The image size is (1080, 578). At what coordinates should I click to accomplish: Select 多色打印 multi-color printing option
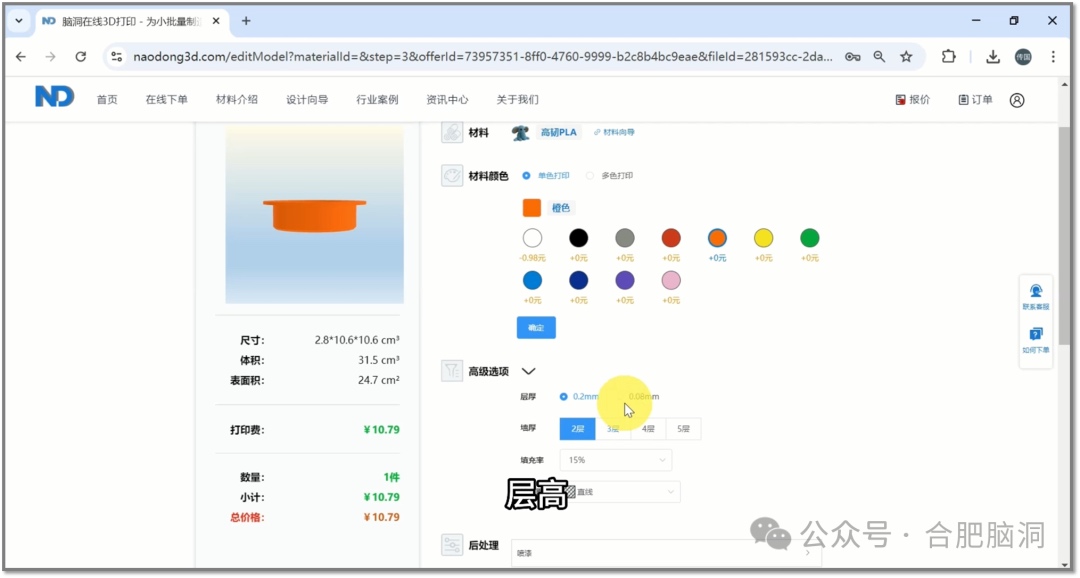[x=590, y=176]
